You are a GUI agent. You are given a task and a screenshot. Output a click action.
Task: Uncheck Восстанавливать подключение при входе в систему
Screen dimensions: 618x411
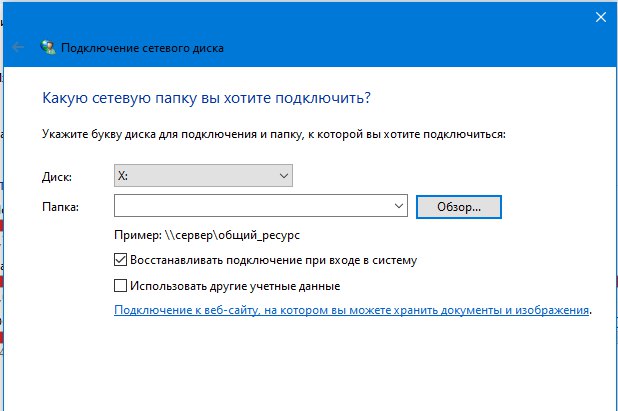(x=120, y=260)
